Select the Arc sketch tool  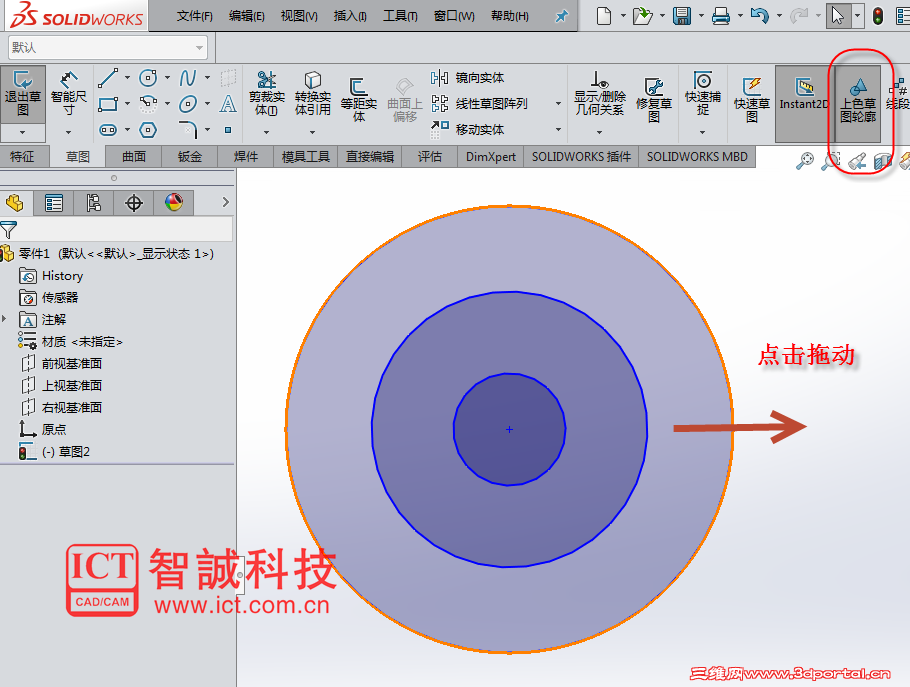tap(148, 104)
